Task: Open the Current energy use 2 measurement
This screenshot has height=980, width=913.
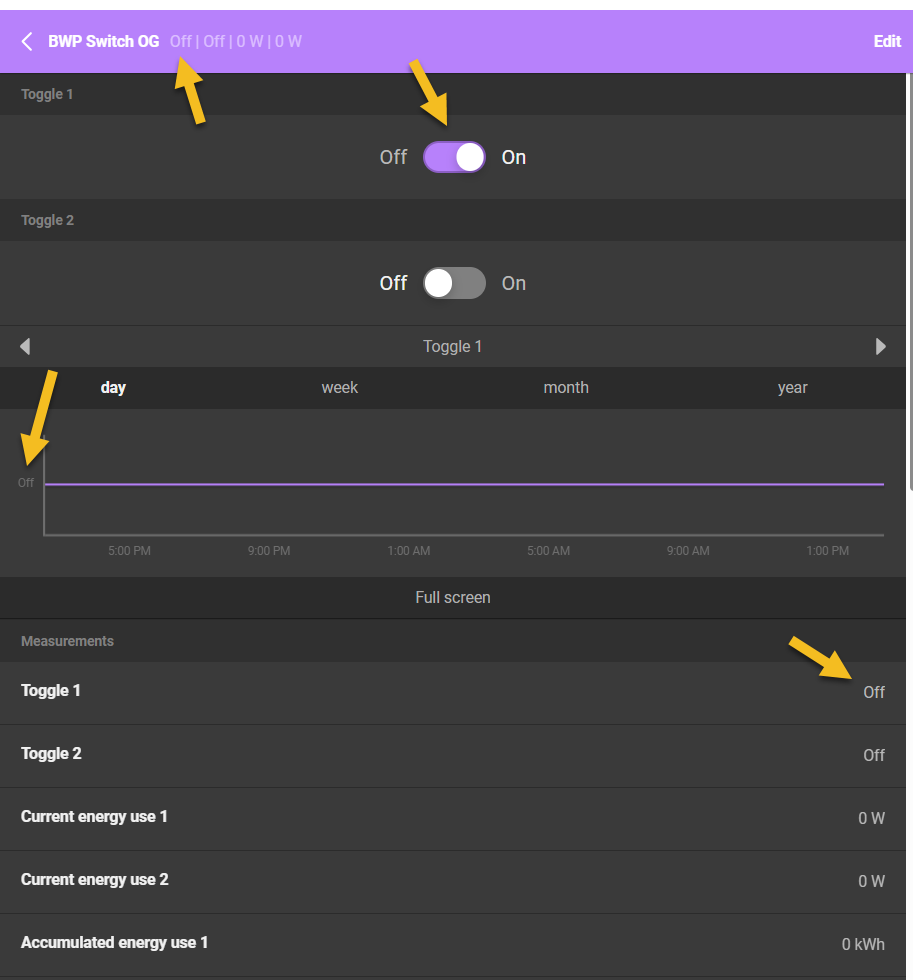Action: coord(452,880)
